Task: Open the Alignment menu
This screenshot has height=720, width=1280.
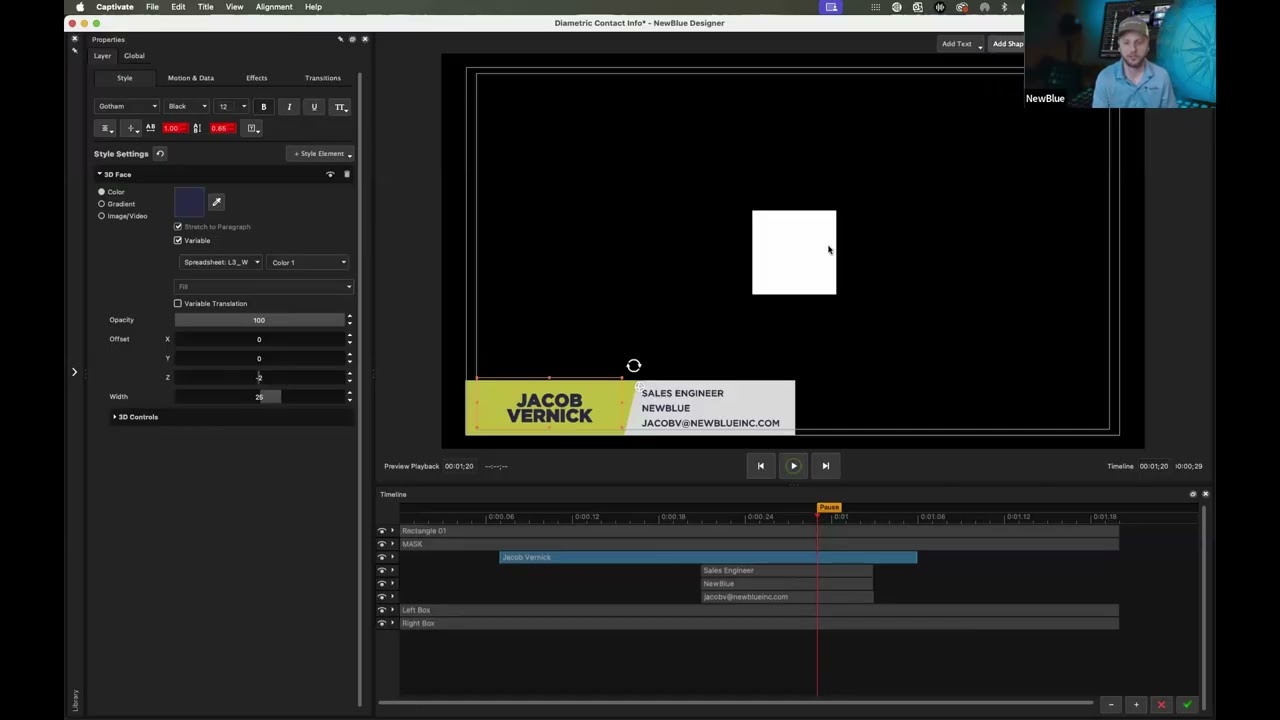Action: (274, 7)
